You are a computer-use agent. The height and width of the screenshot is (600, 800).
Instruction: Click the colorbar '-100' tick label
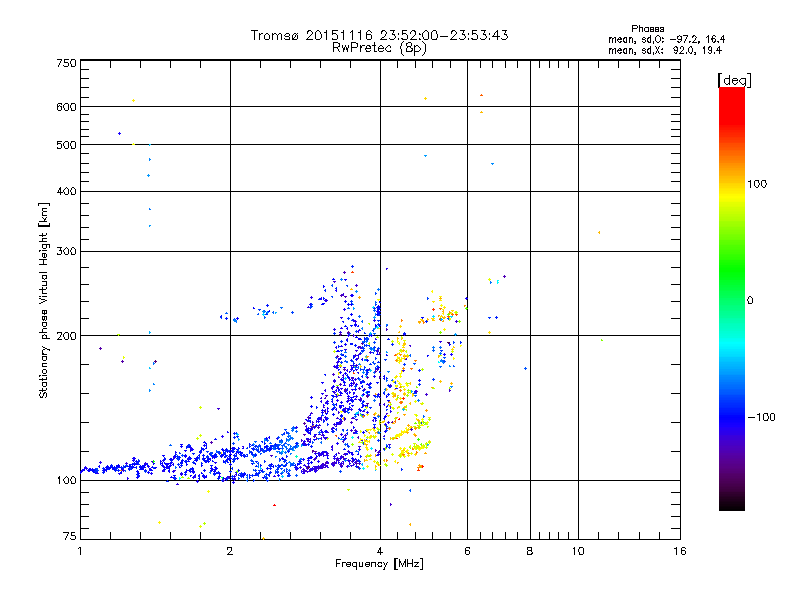[x=761, y=417]
